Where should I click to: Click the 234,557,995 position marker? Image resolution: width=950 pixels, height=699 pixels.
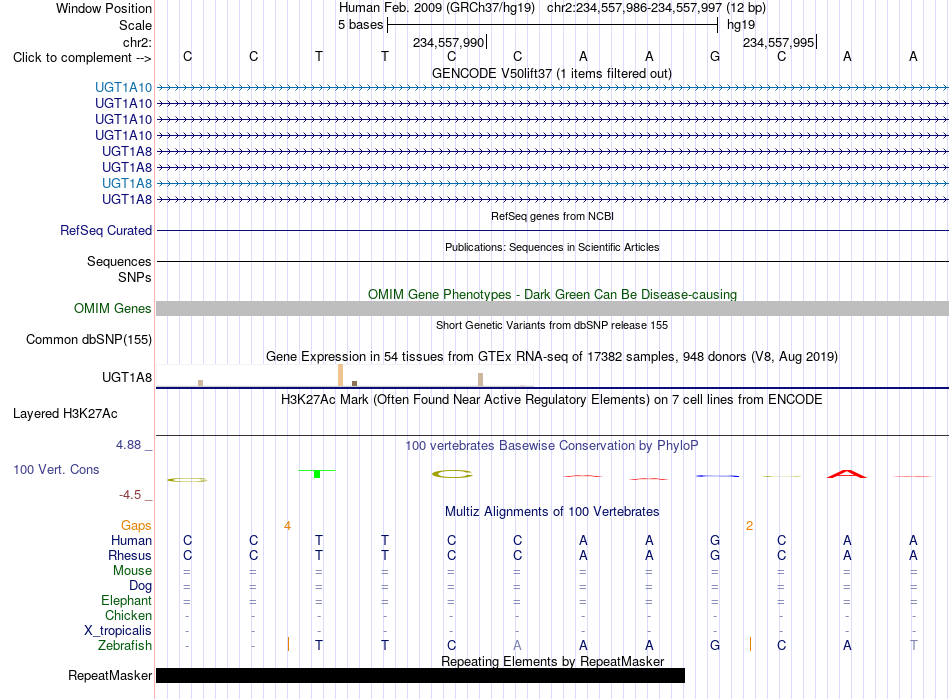pos(779,42)
